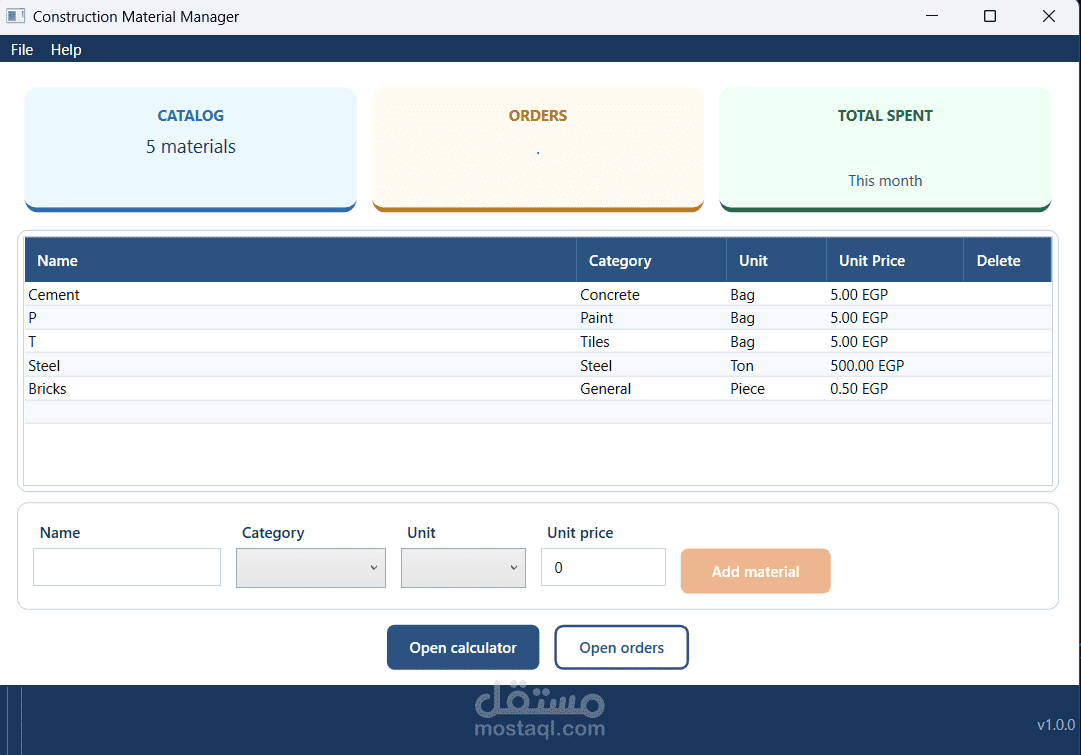Click the app icon in title bar

tap(15, 16)
